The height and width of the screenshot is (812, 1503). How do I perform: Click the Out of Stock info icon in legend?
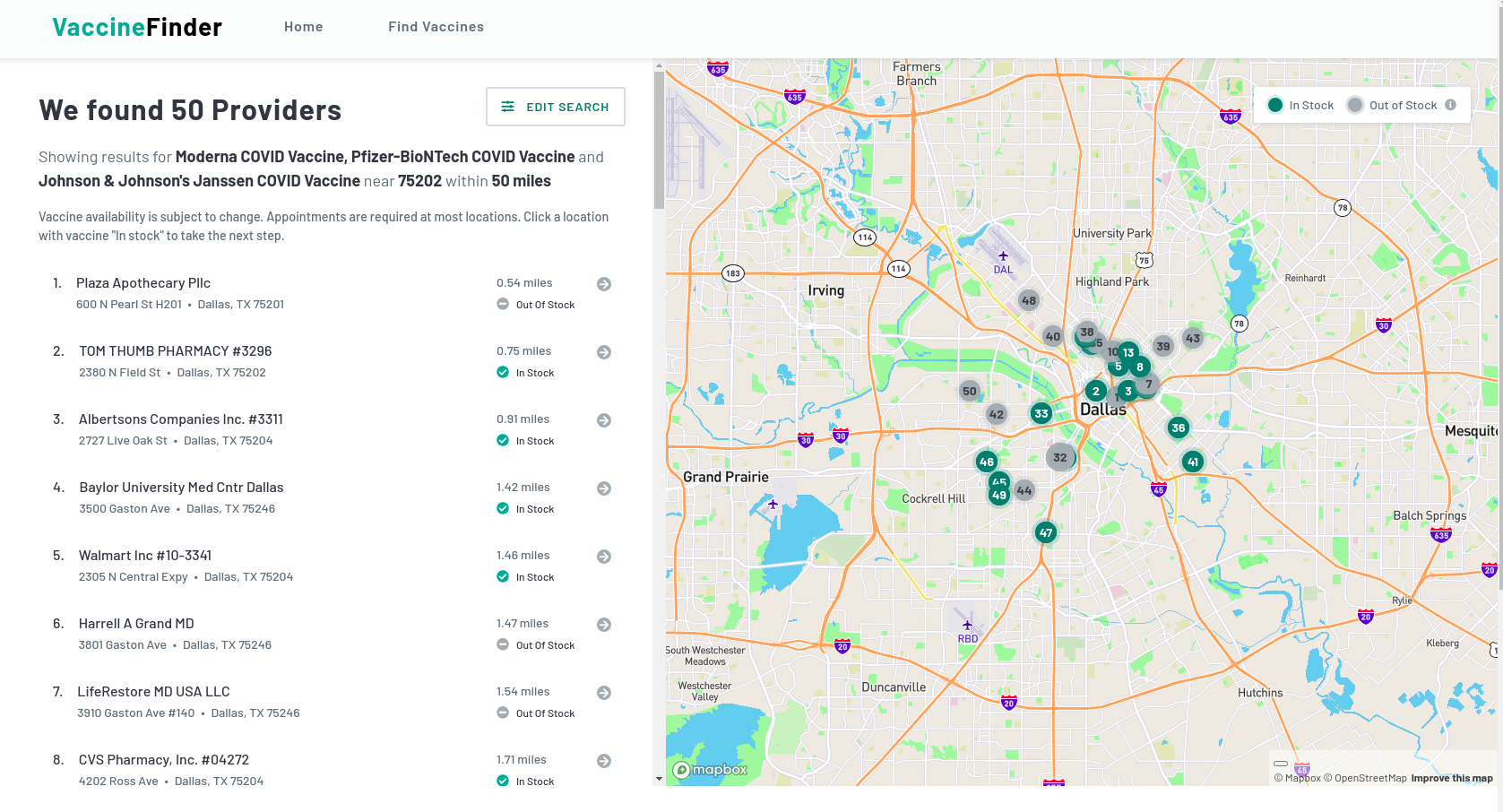tap(1450, 105)
